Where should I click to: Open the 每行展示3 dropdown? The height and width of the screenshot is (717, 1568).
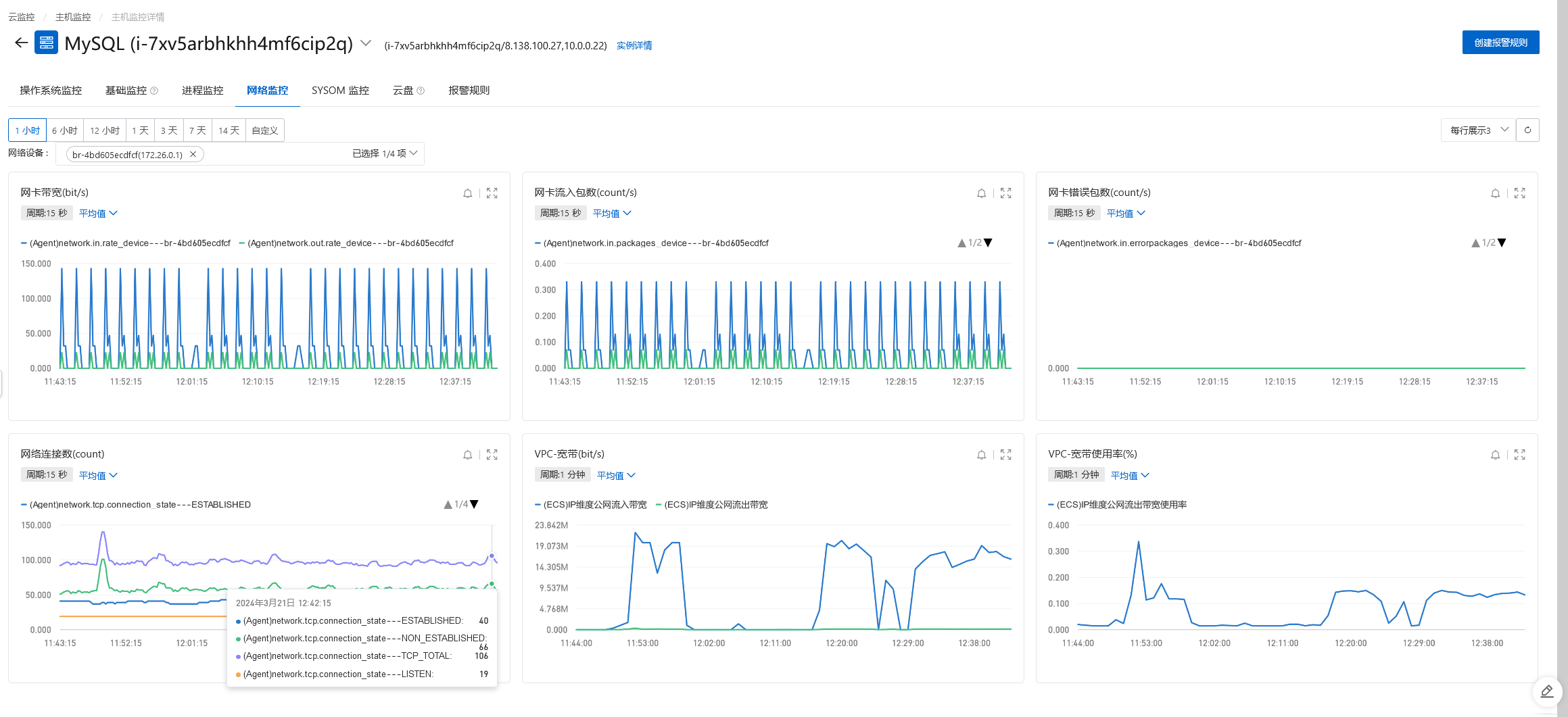pyautogui.click(x=1479, y=130)
